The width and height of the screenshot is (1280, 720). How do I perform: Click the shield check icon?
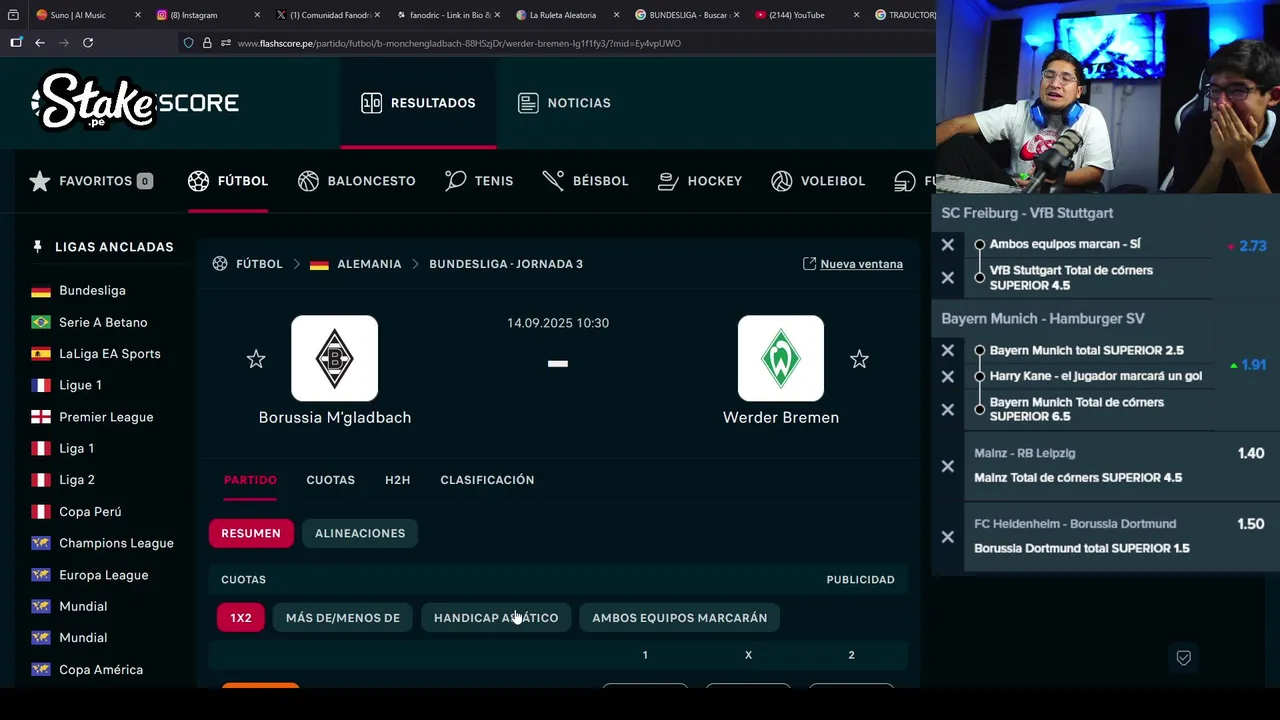(x=1183, y=658)
